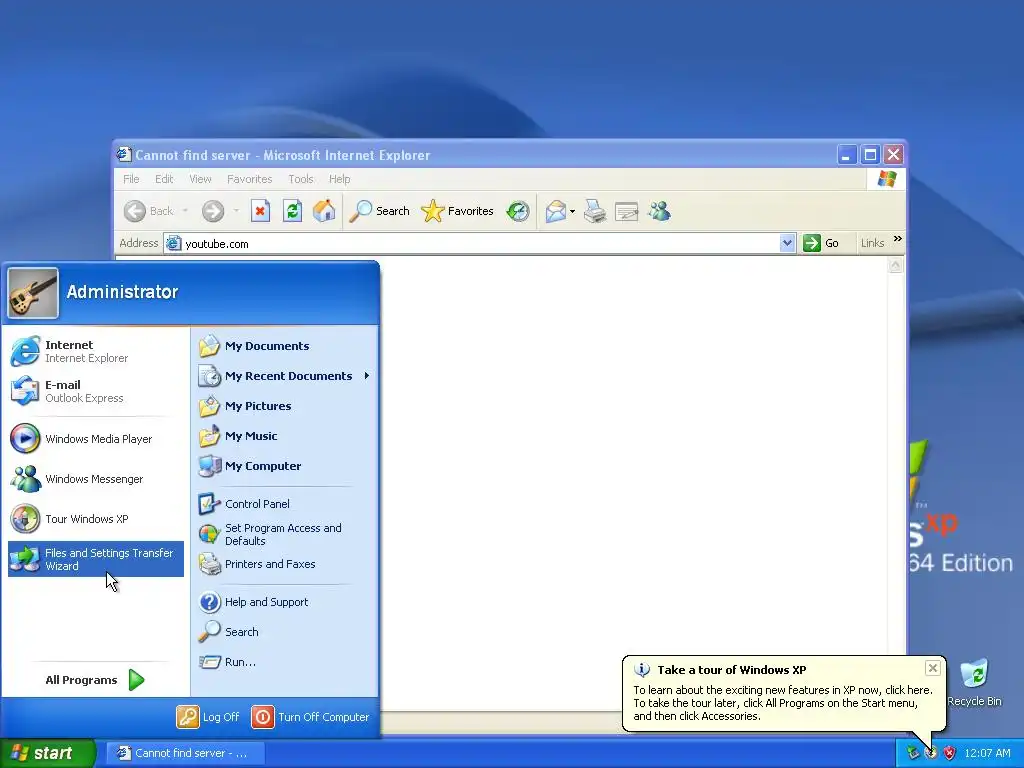Click the red security shield tray icon
This screenshot has width=1024, height=768.
(x=950, y=753)
